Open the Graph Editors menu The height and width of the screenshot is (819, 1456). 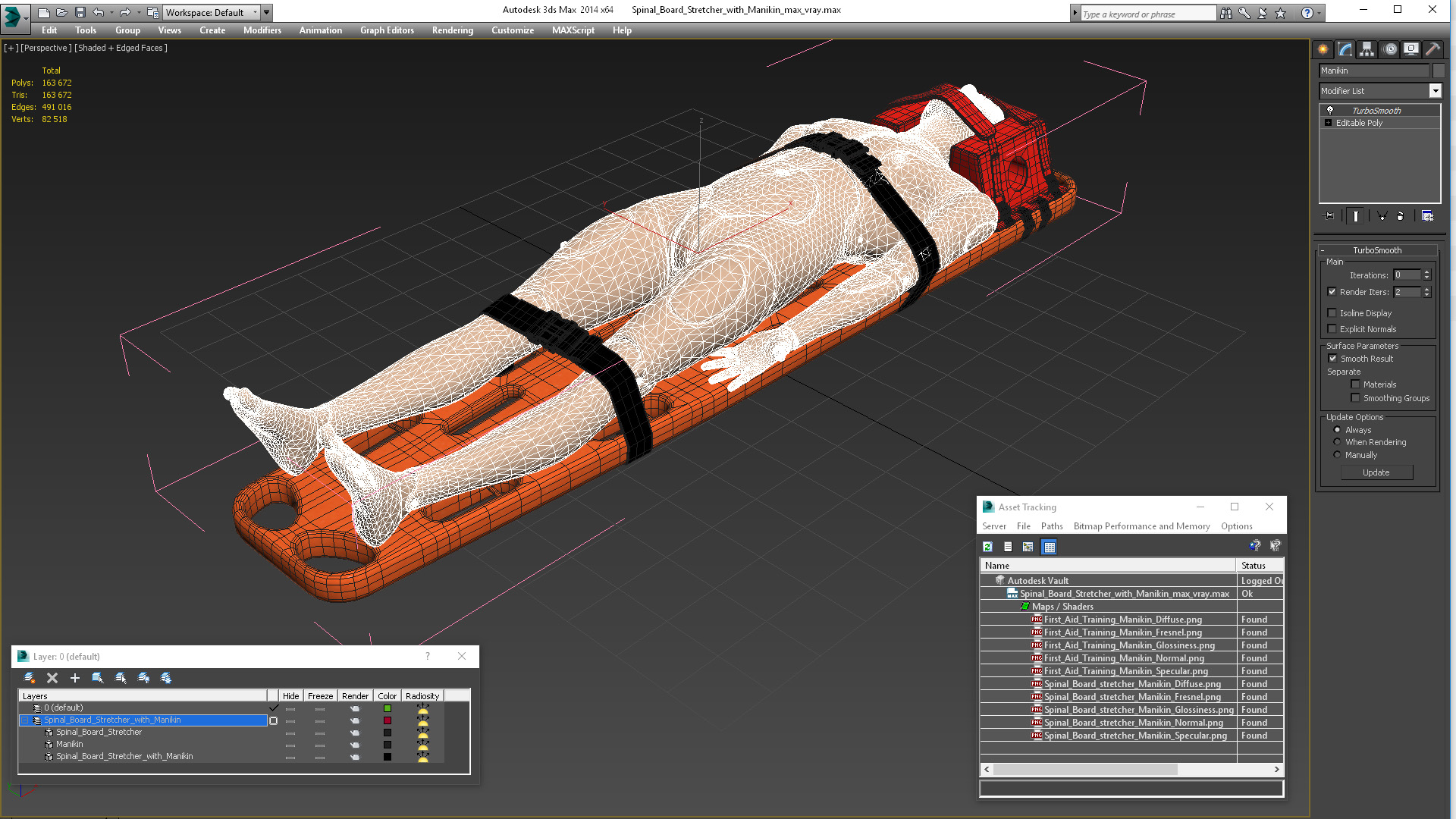click(x=387, y=30)
